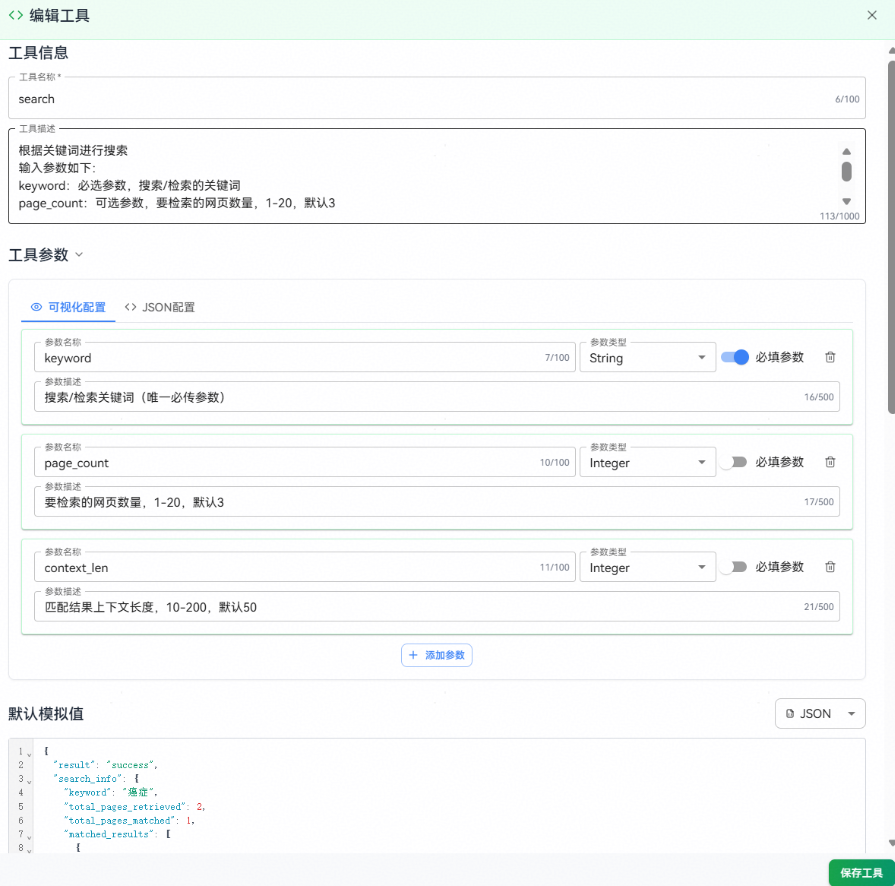Image resolution: width=895 pixels, height=886 pixels.
Task: Turn off required toggle for keyword
Action: pyautogui.click(x=735, y=357)
